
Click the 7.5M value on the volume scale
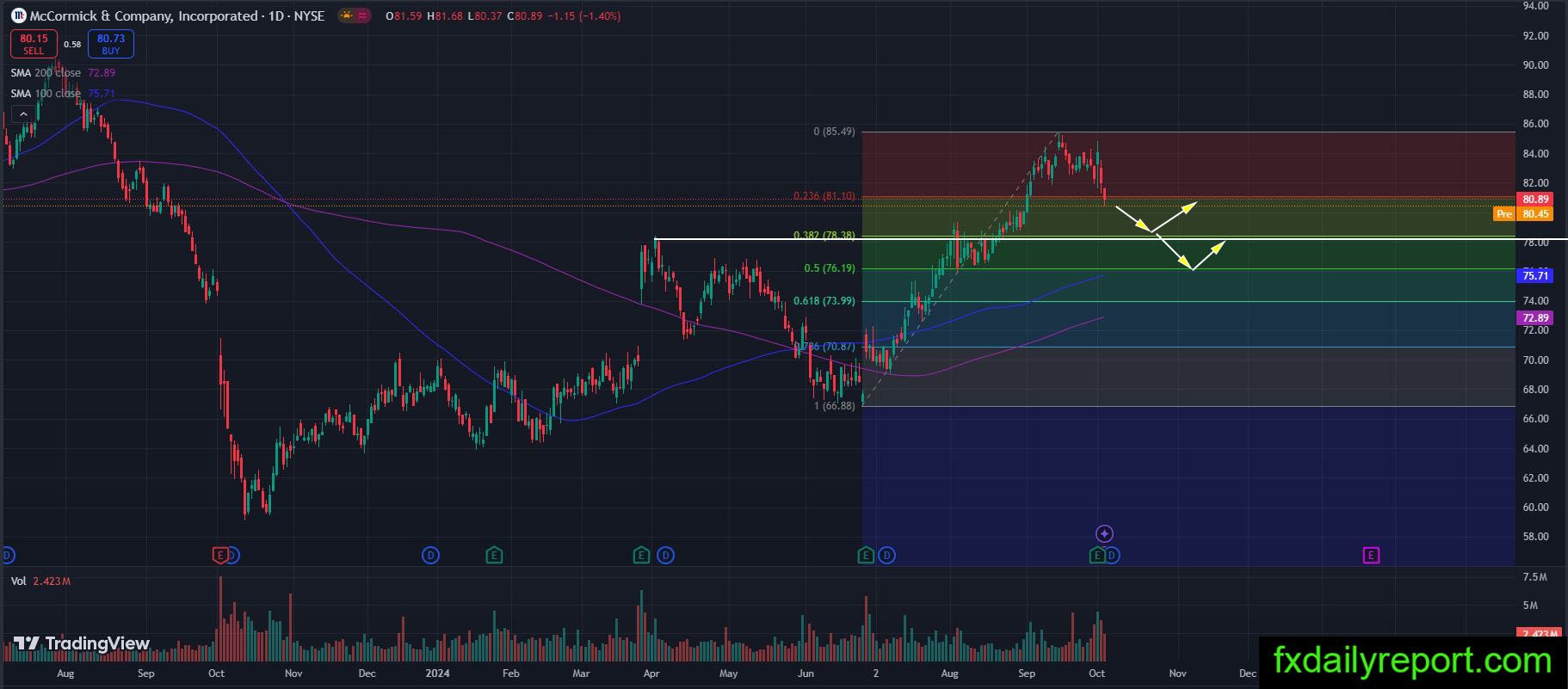tap(1534, 577)
